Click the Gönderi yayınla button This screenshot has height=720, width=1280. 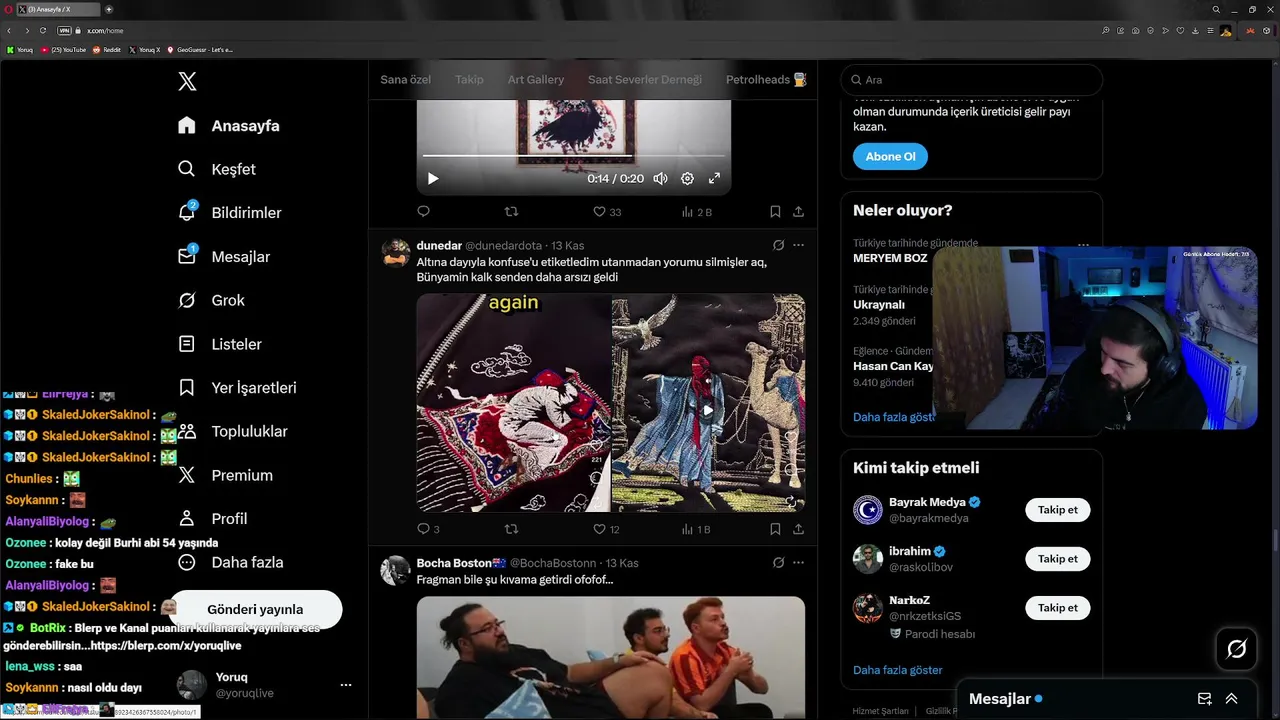tap(255, 609)
